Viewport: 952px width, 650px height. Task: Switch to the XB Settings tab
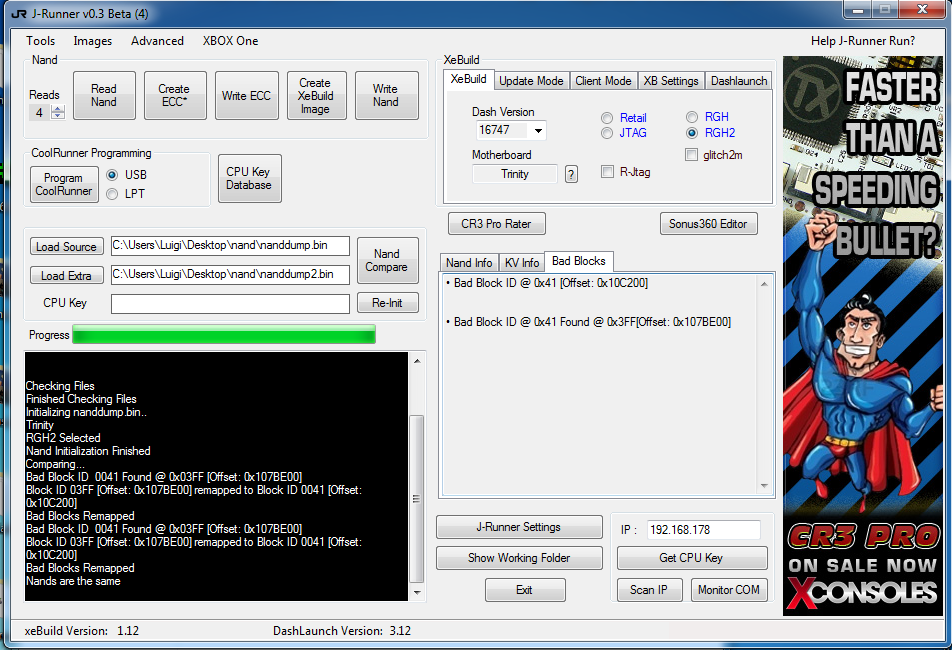(671, 81)
